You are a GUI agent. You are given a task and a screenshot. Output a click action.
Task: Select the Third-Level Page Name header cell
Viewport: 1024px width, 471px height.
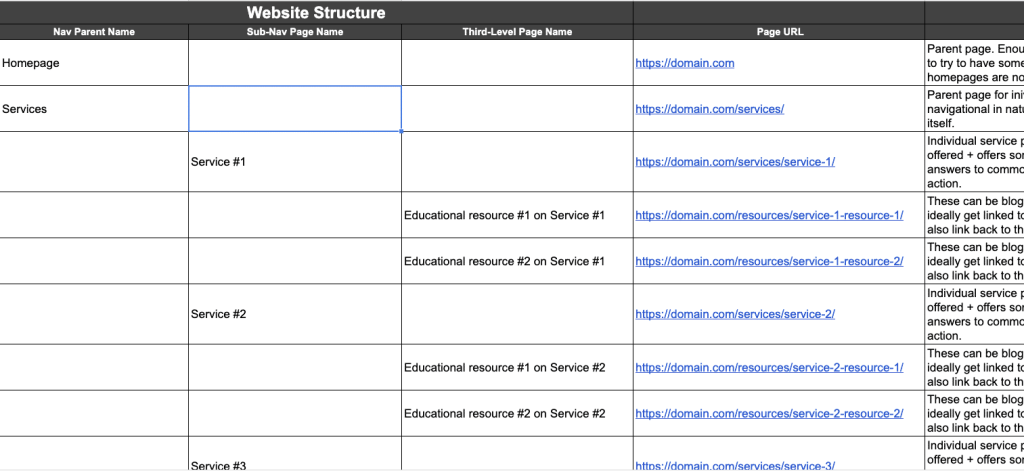pyautogui.click(x=517, y=32)
